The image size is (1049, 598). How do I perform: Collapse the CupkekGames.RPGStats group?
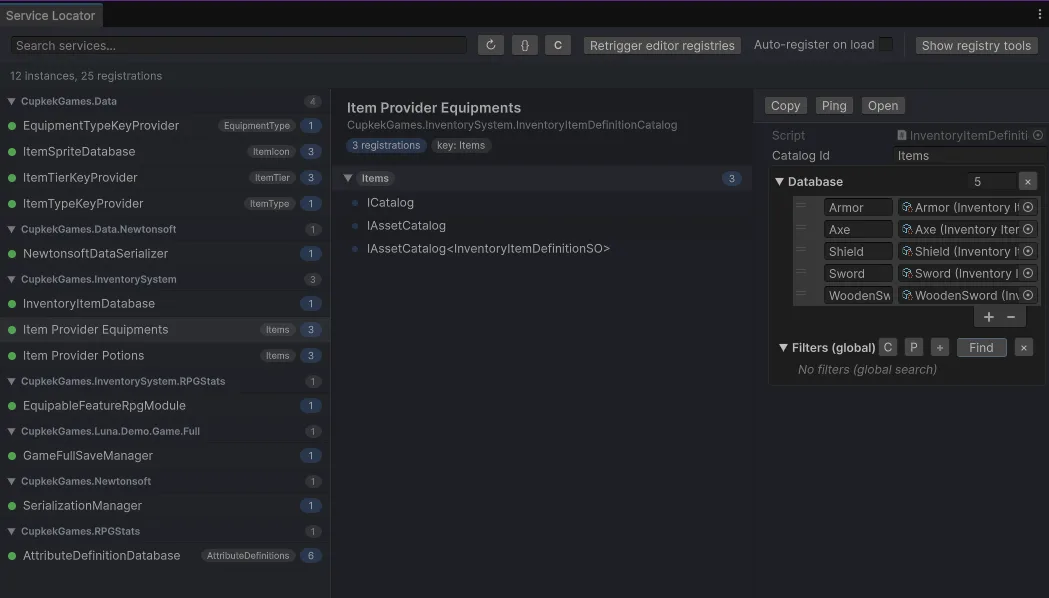click(x=11, y=531)
